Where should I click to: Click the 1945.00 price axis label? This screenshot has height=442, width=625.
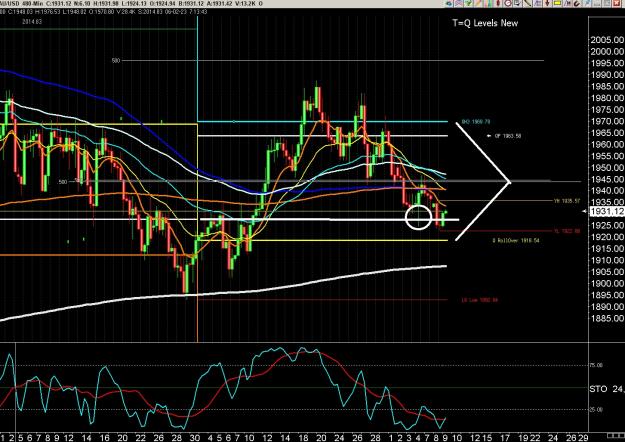pyautogui.click(x=607, y=179)
